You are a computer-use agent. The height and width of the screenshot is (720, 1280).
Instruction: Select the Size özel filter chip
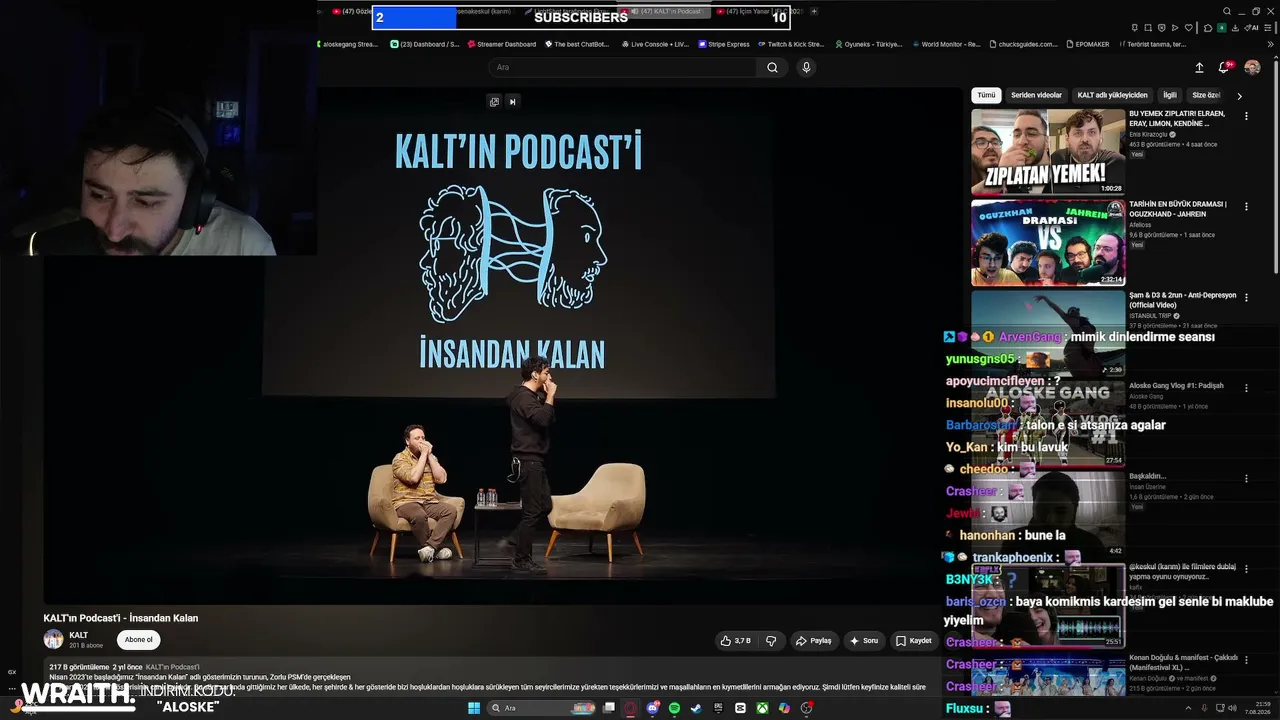(1207, 95)
